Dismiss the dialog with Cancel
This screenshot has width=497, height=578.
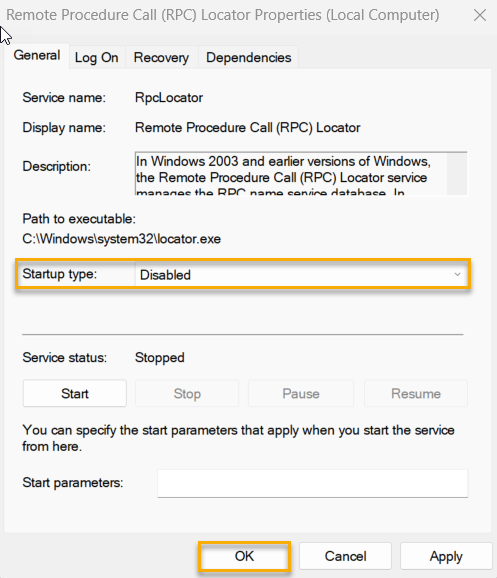pos(345,556)
